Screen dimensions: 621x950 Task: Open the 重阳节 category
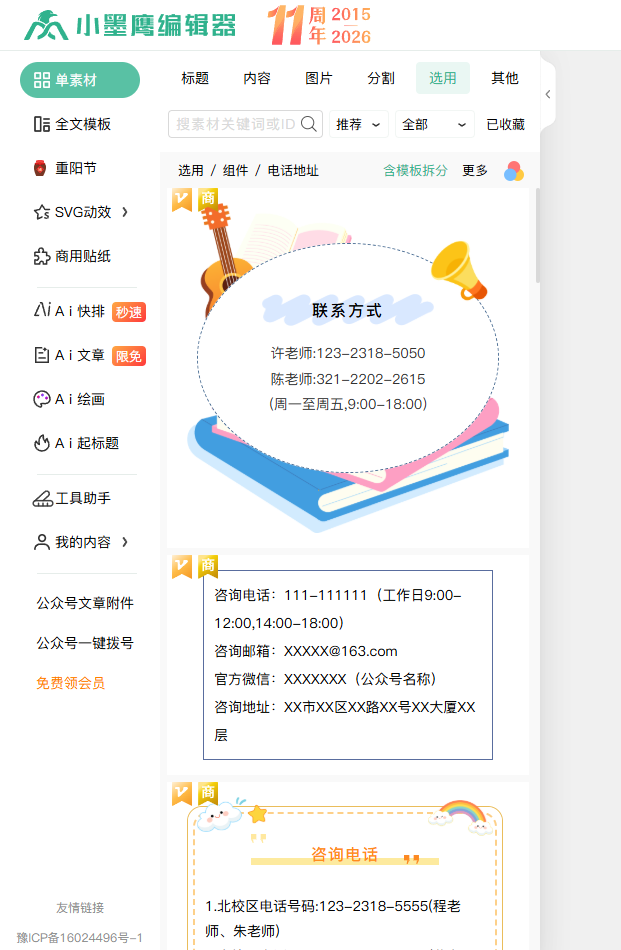click(x=76, y=168)
